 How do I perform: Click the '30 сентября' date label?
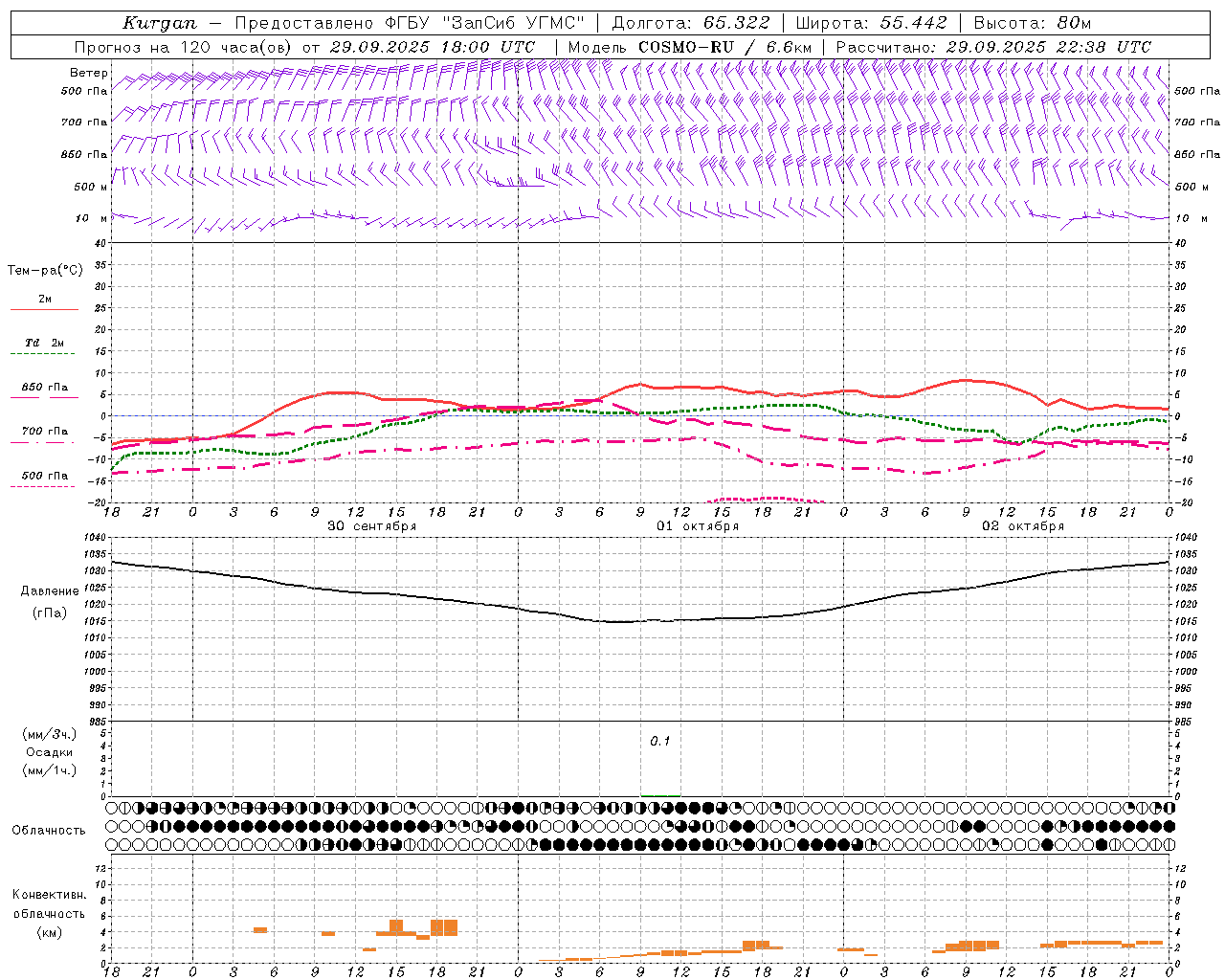pos(371,526)
